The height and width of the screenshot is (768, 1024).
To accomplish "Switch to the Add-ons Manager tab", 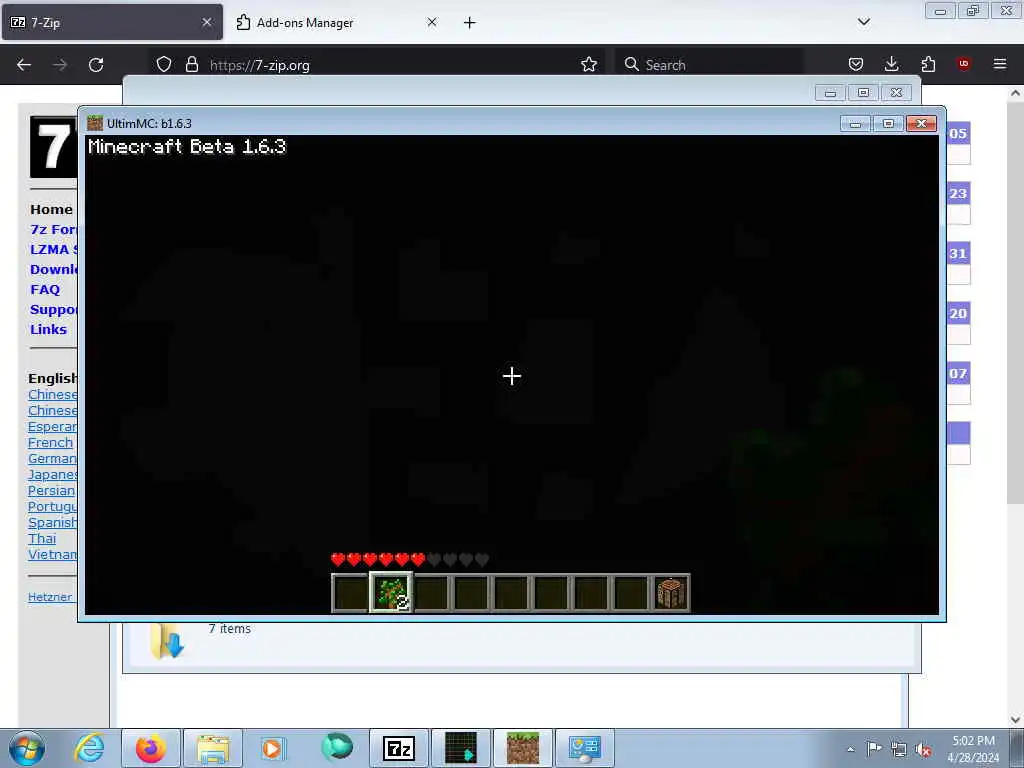I will pyautogui.click(x=336, y=22).
